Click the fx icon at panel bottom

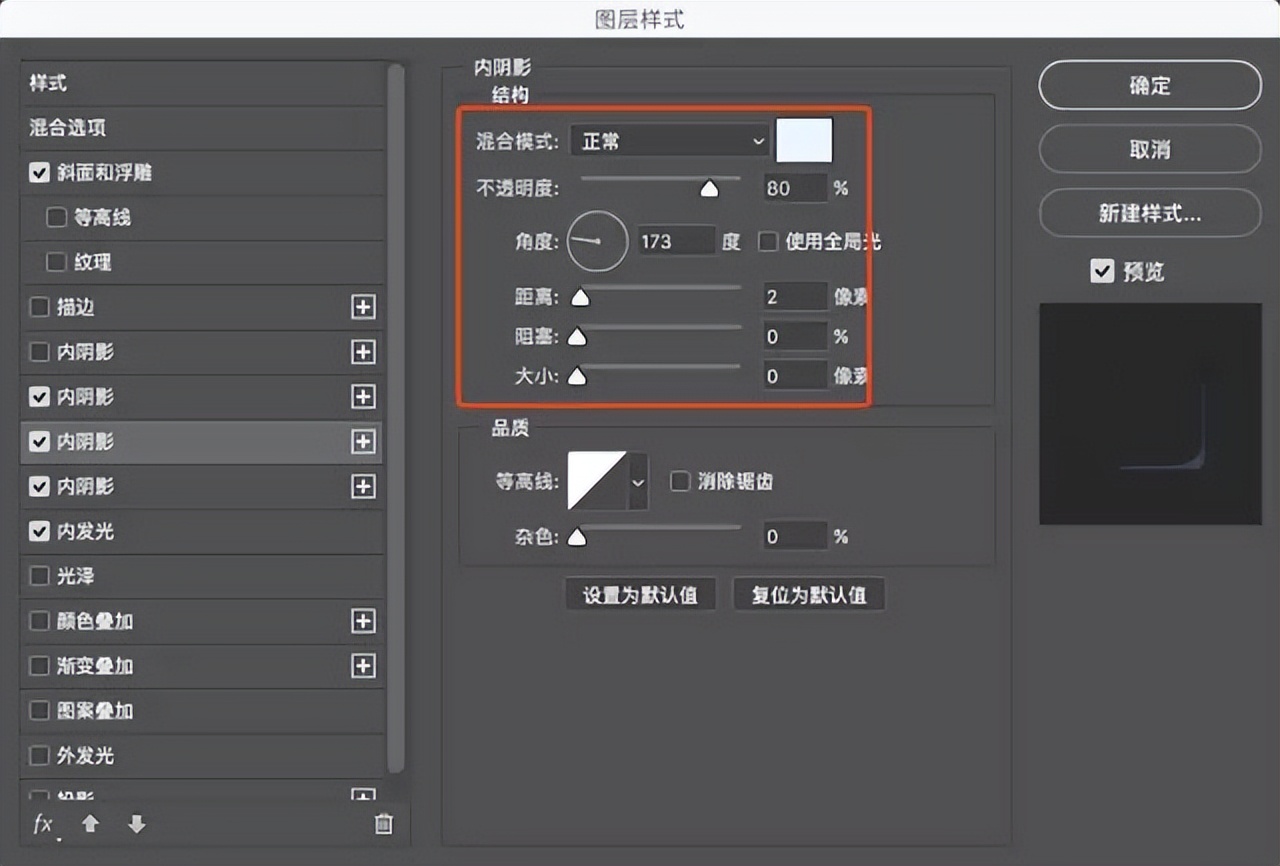(x=41, y=824)
